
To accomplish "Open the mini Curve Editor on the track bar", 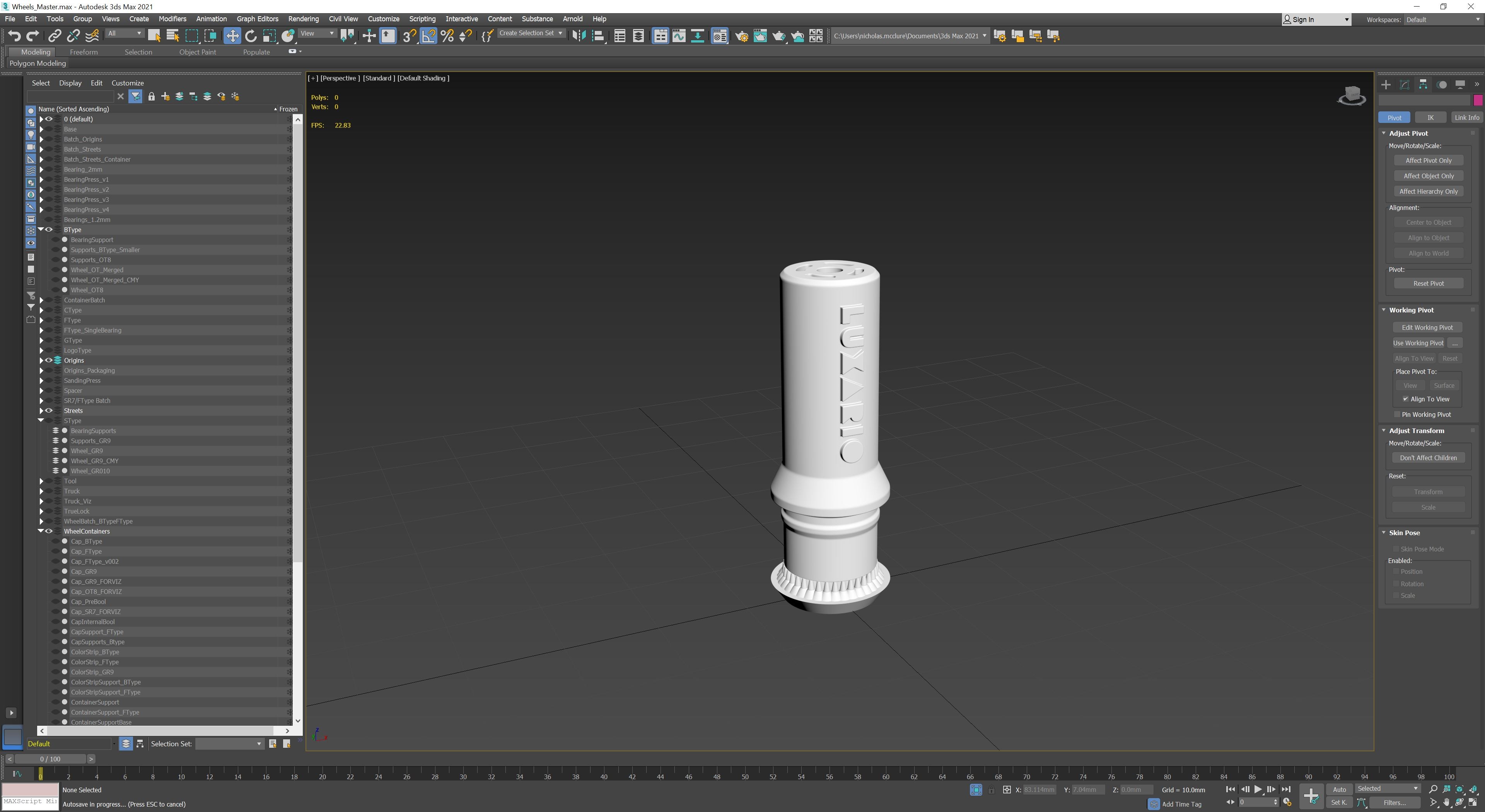I will 17,773.
